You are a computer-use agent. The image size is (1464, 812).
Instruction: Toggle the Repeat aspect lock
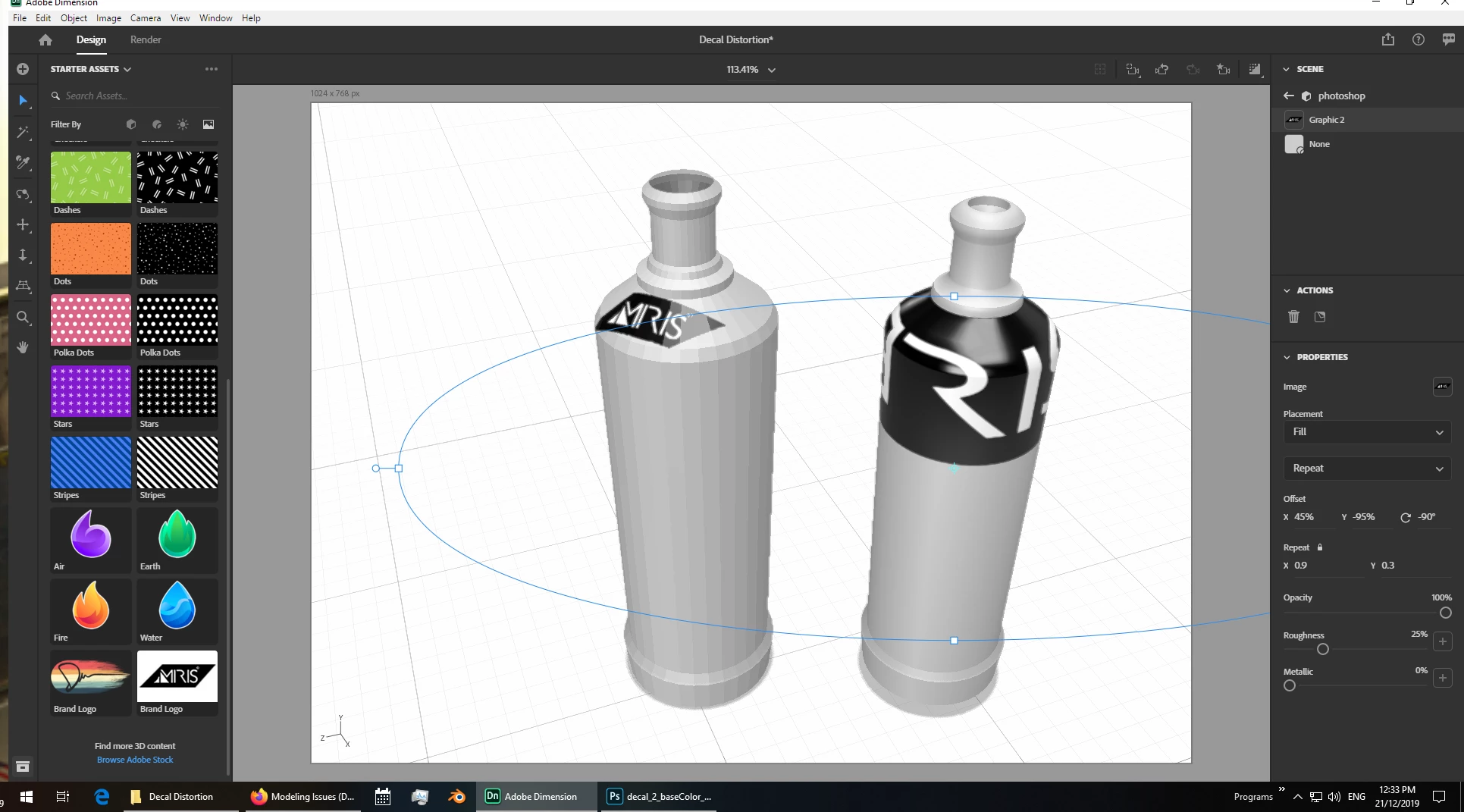point(1320,547)
